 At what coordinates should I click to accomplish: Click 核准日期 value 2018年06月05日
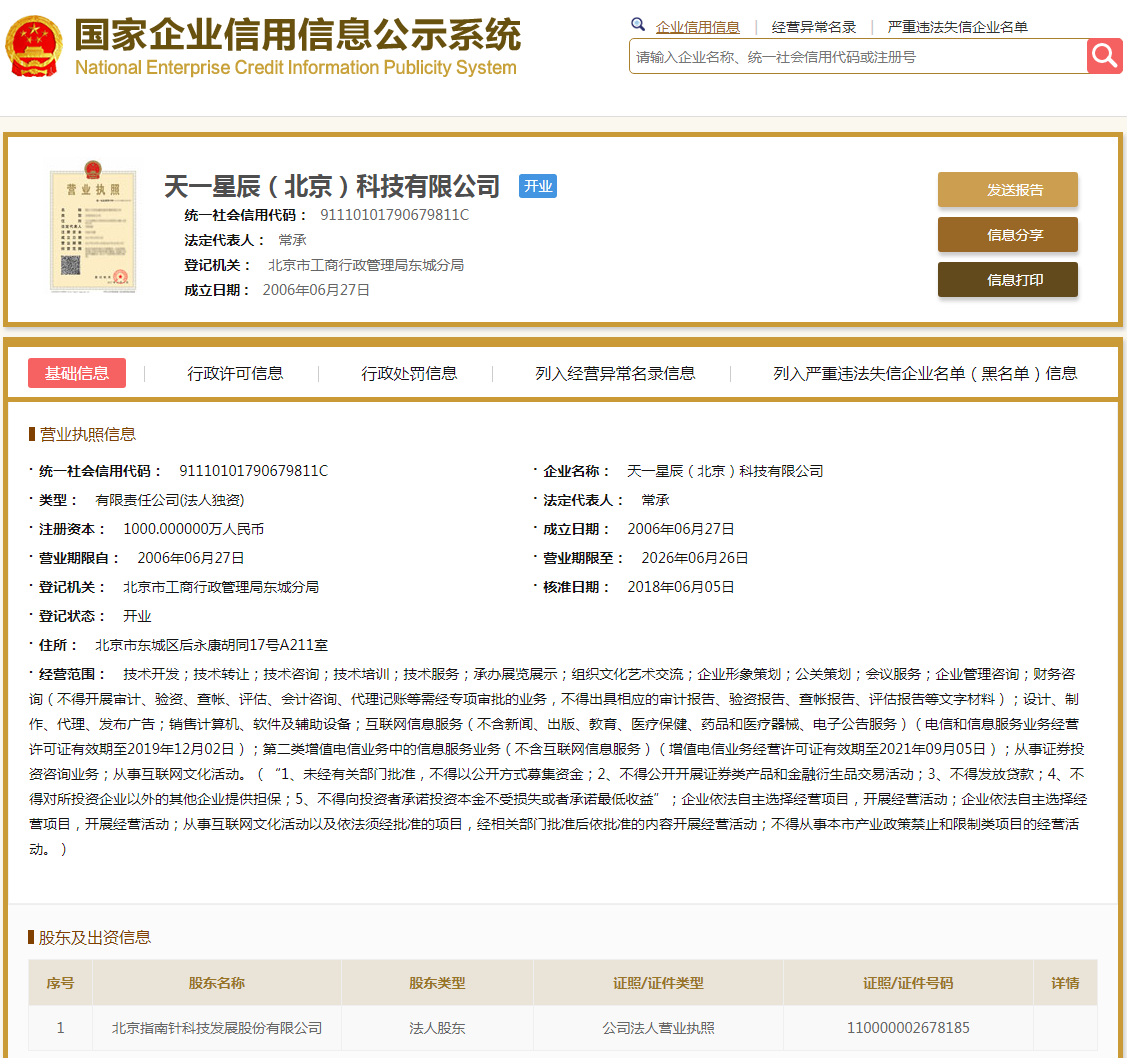(x=681, y=586)
